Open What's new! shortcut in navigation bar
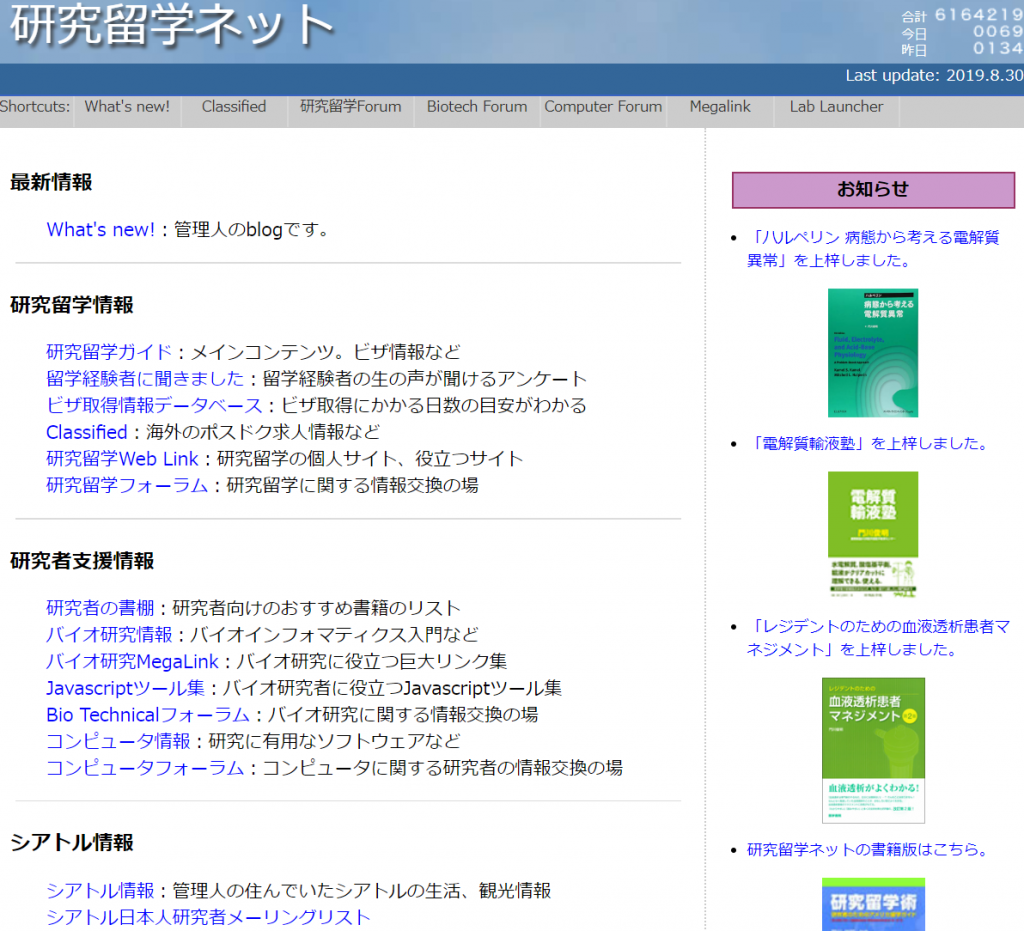Viewport: 1024px width, 931px height. point(127,107)
